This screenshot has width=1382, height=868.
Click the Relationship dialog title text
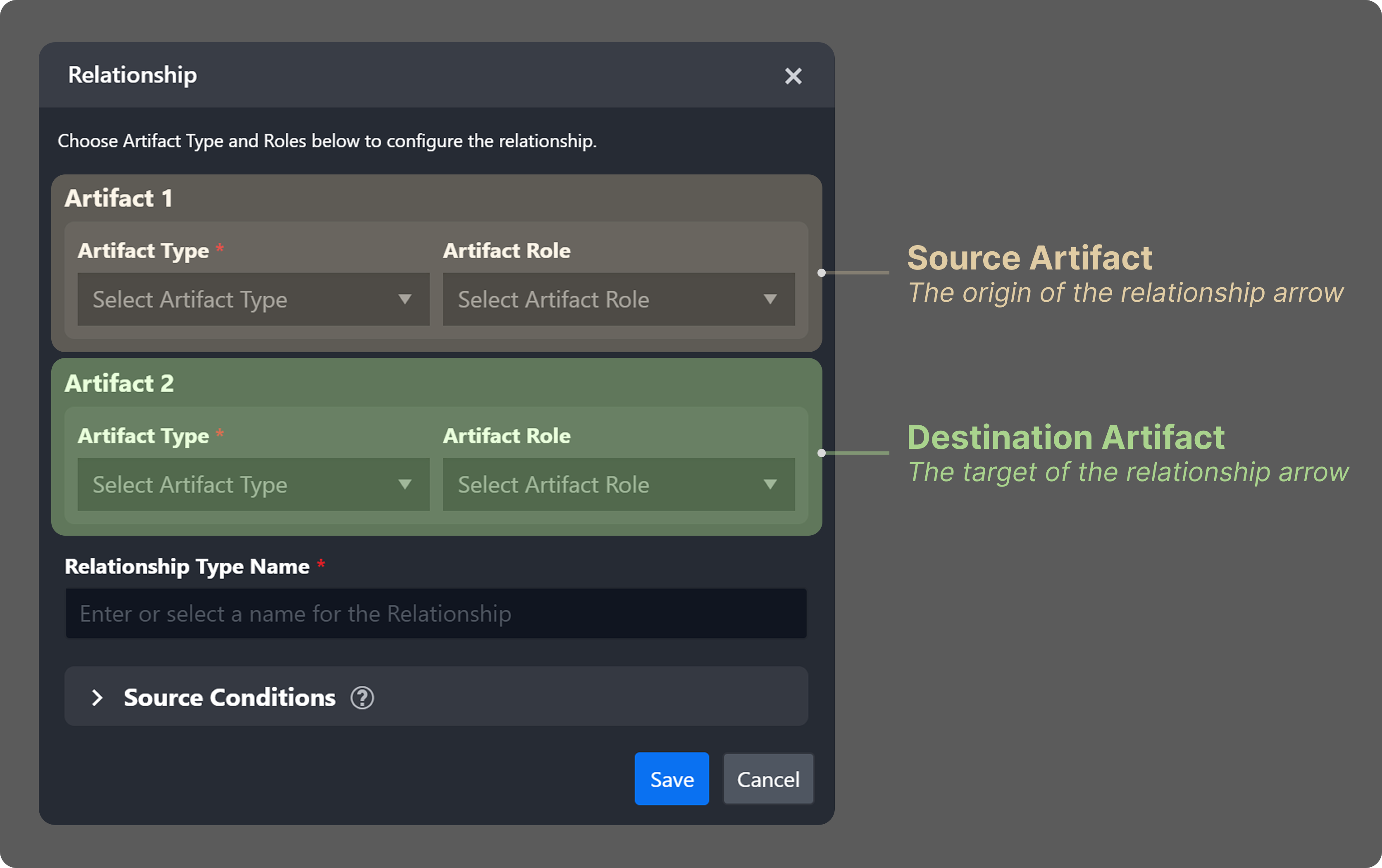click(133, 75)
